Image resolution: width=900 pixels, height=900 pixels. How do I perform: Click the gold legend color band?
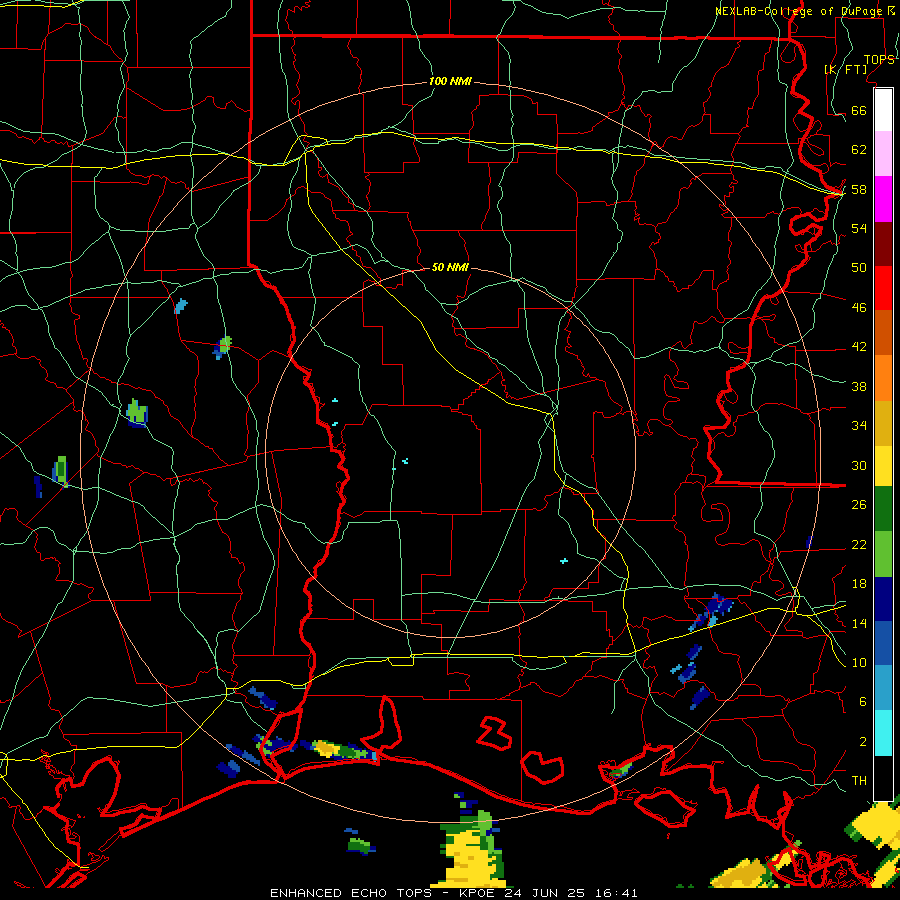tap(883, 423)
